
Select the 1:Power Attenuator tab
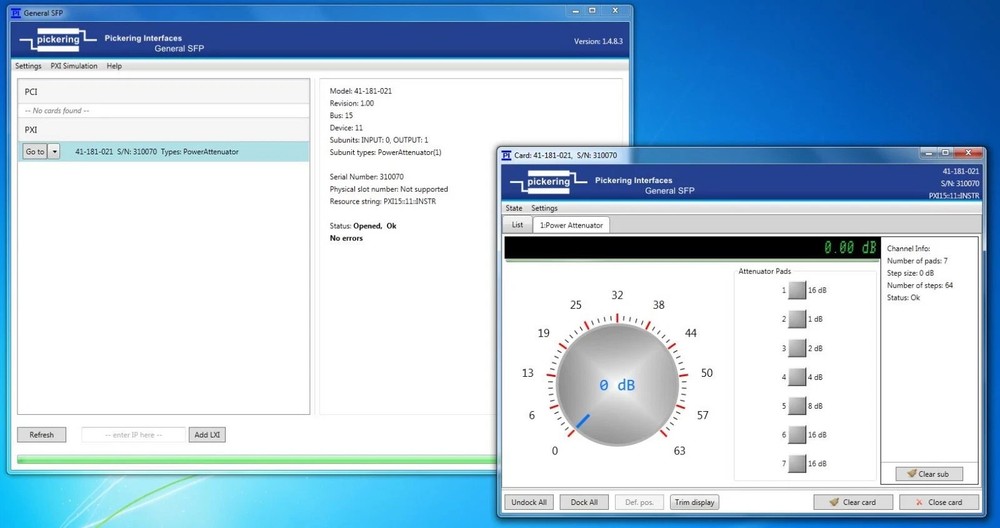[x=571, y=225]
